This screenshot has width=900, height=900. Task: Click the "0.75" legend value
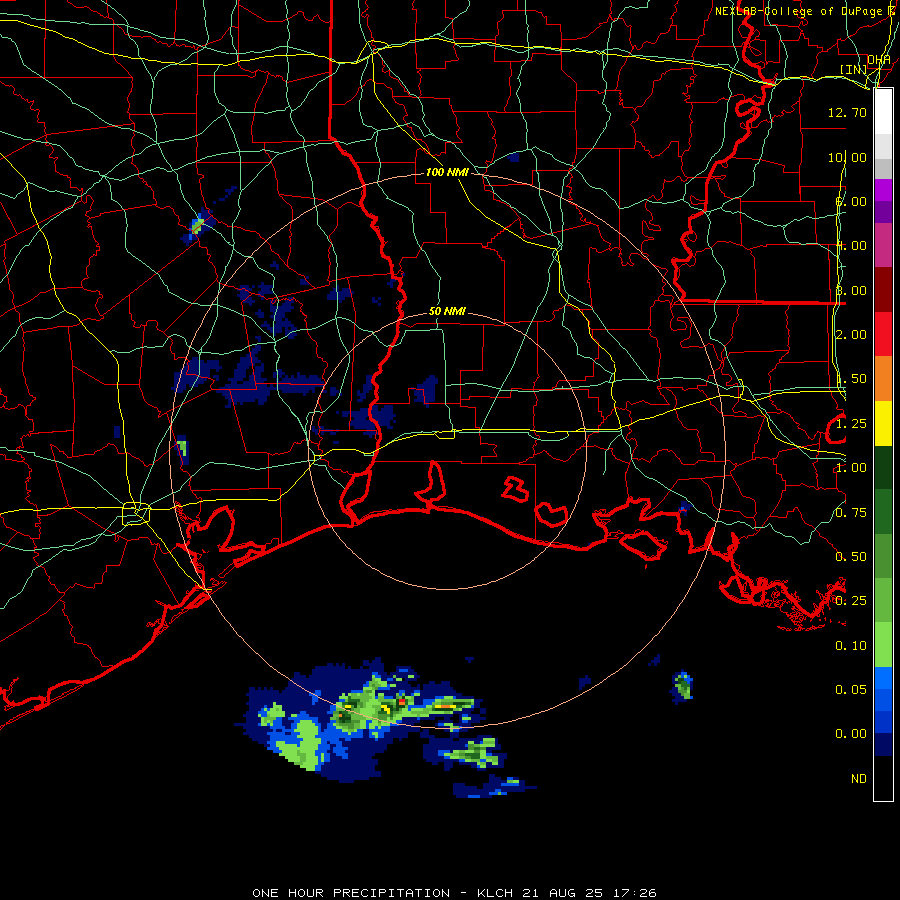(x=851, y=513)
